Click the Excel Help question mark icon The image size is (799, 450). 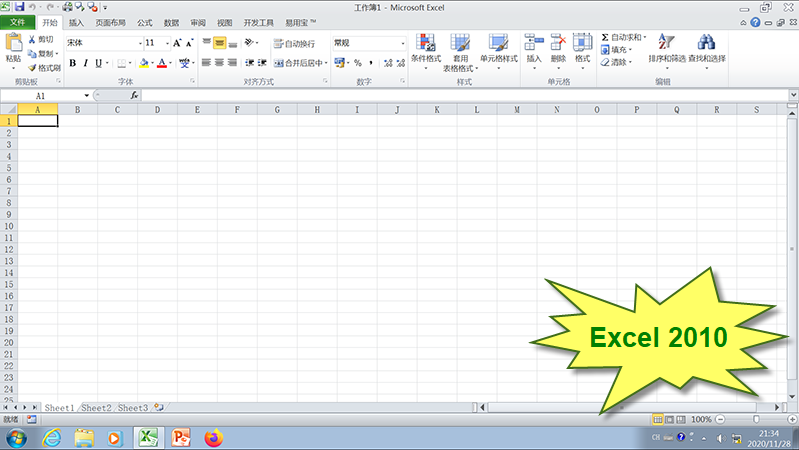755,22
